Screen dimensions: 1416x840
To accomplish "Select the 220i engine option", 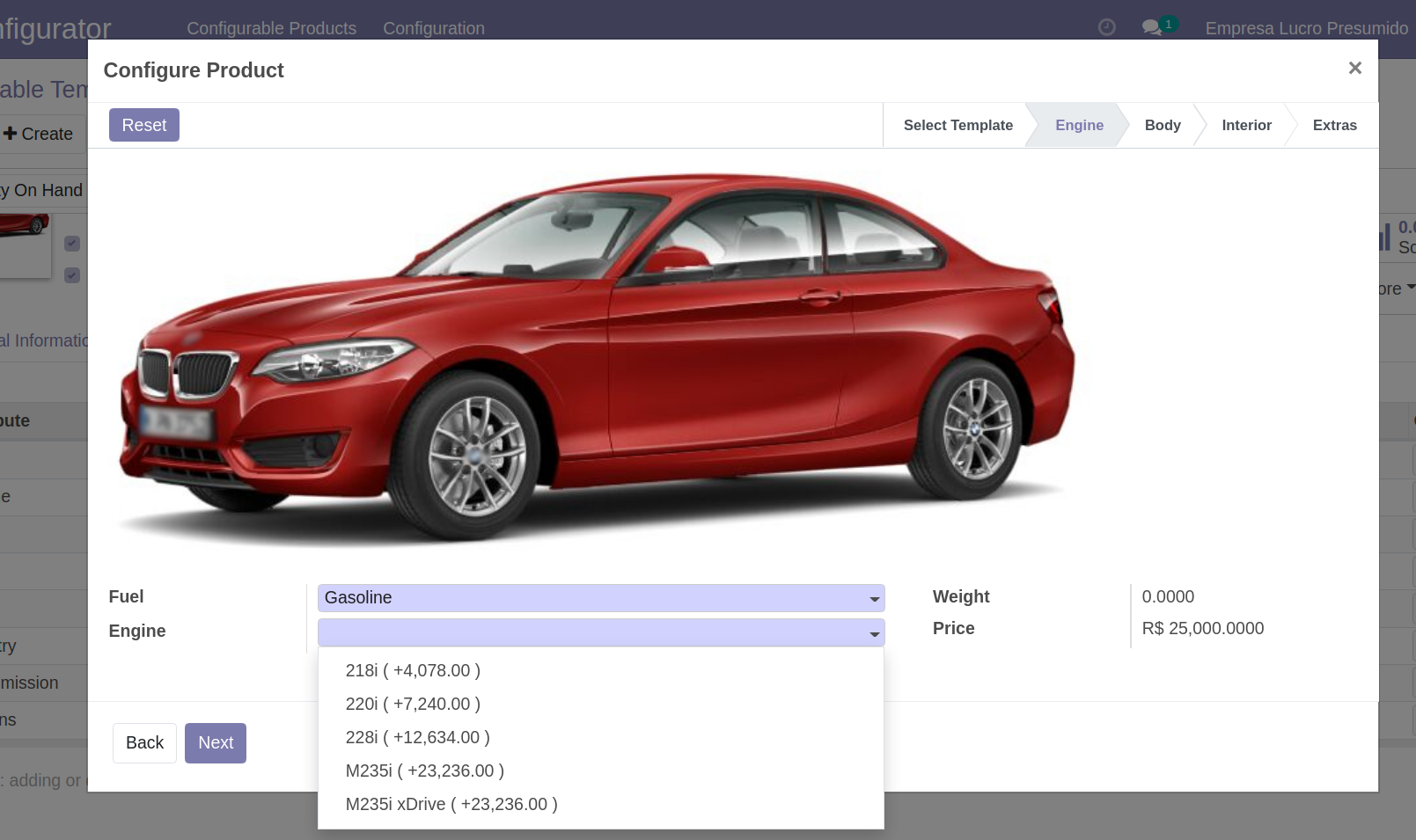I will (413, 704).
